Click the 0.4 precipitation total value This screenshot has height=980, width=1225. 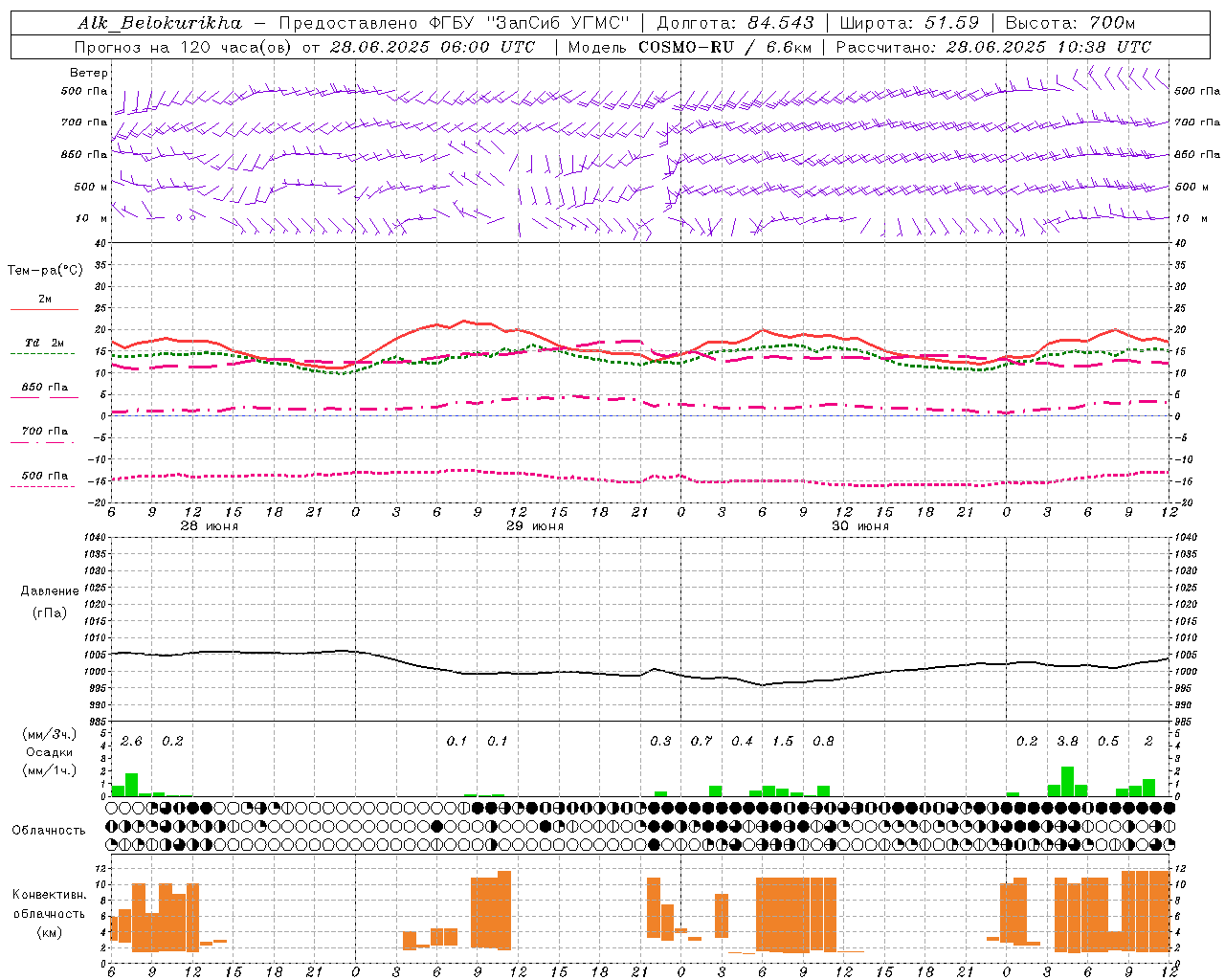(x=743, y=742)
